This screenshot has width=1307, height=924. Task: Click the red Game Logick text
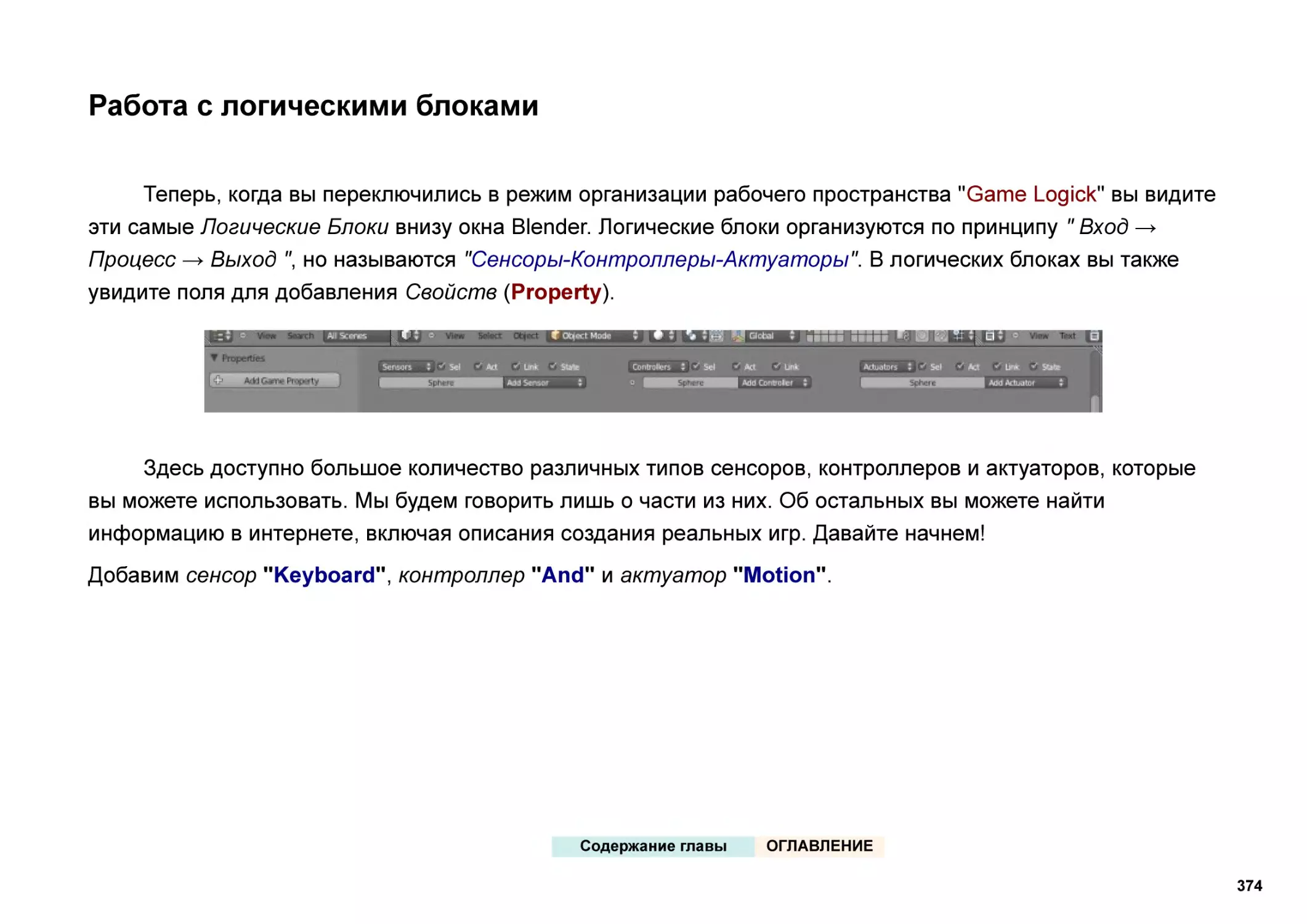[1032, 194]
